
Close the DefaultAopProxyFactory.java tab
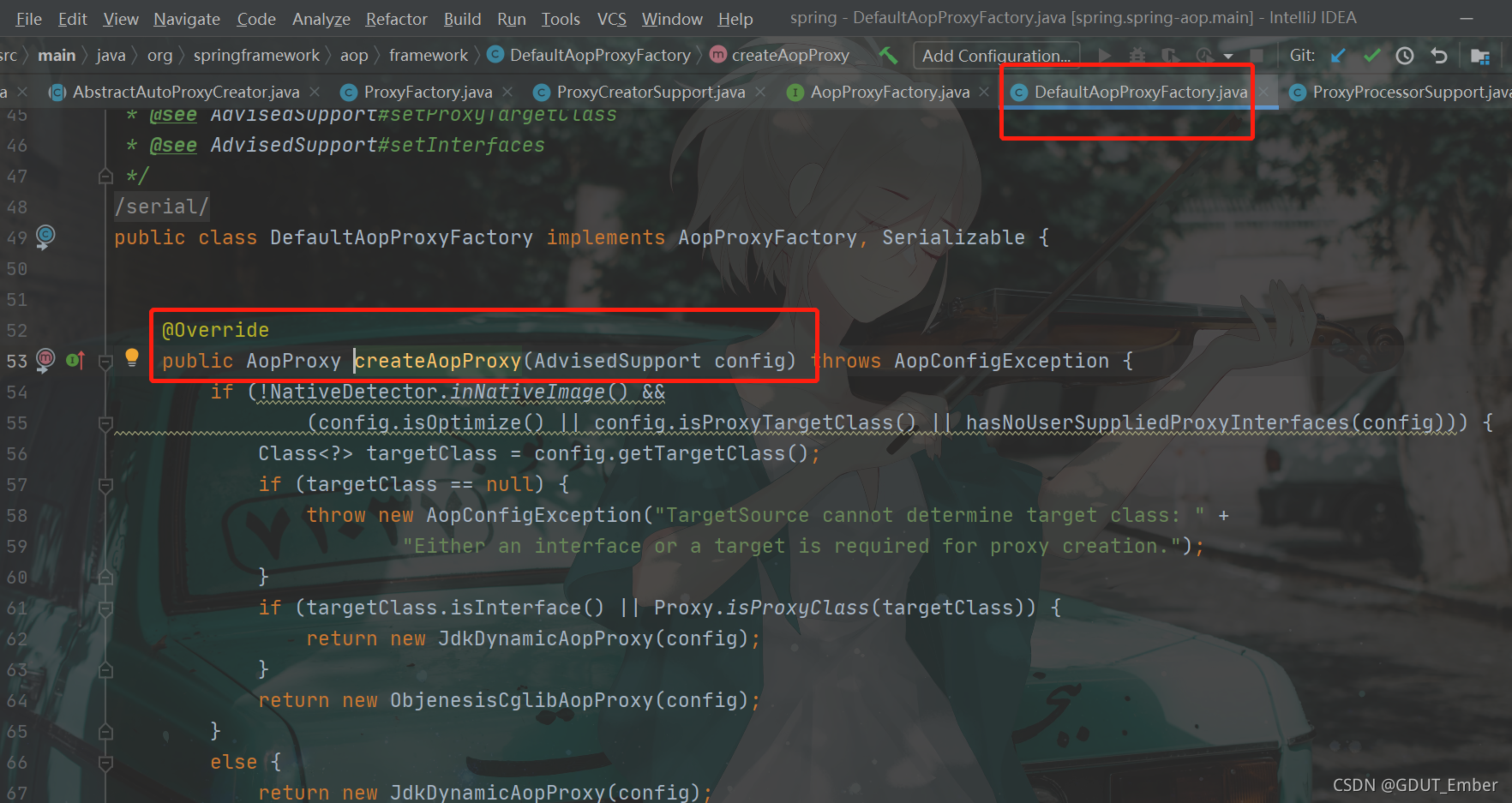[1263, 92]
